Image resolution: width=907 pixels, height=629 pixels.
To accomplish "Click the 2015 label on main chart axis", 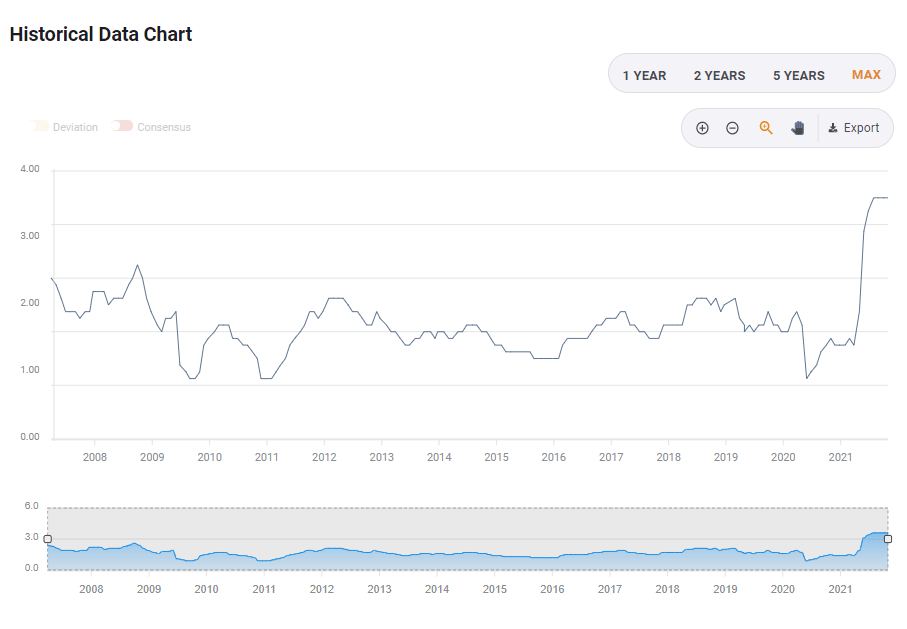I will click(x=496, y=457).
